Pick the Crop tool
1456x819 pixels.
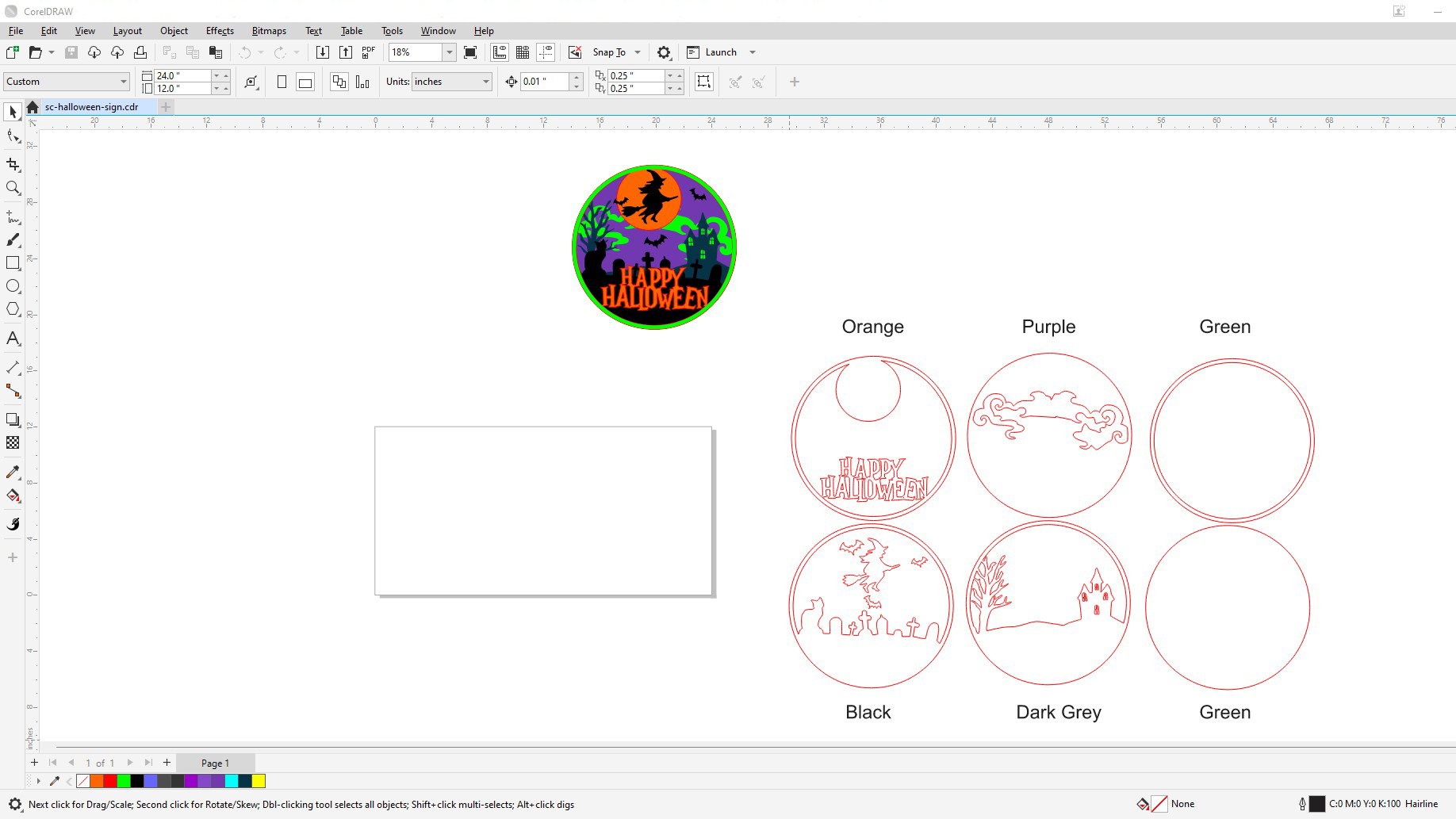pos(13,164)
